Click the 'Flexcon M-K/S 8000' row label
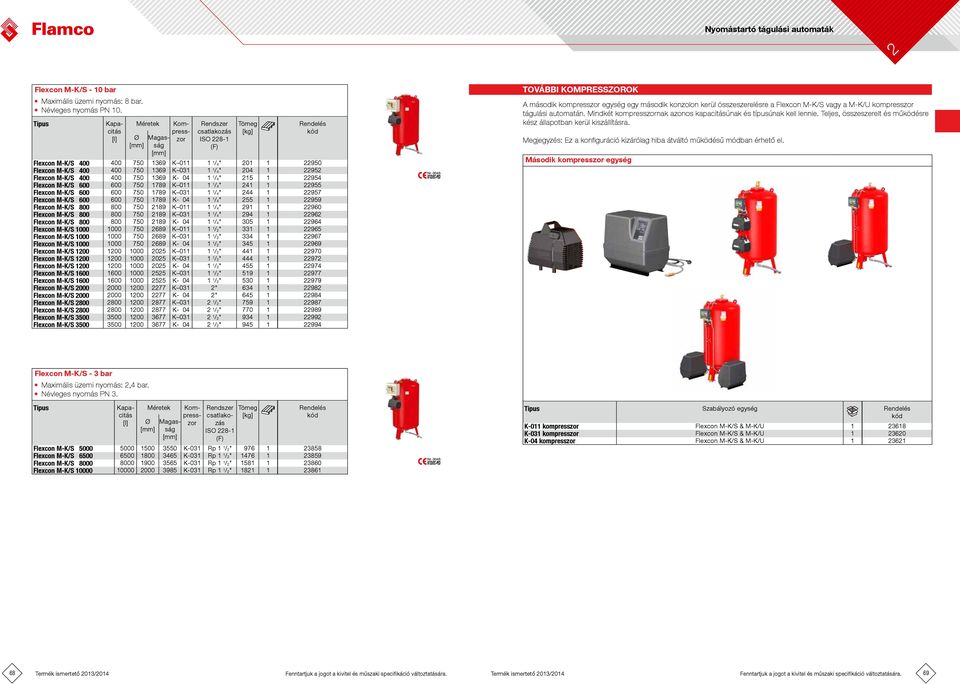Viewport: 960px width, 684px height. 63,463
